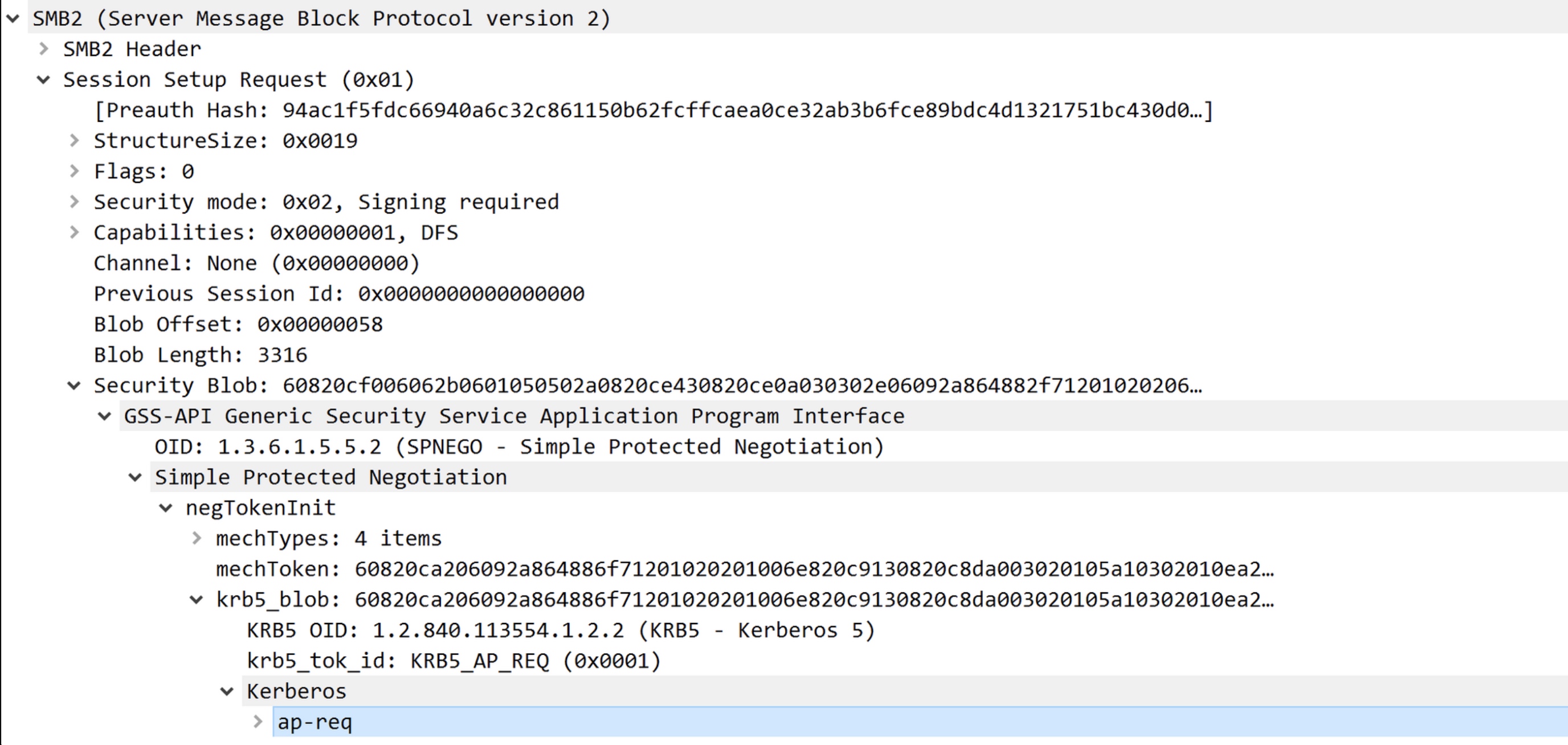Collapse the GSS-API tree node
Image resolution: width=1568 pixels, height=745 pixels.
click(105, 416)
